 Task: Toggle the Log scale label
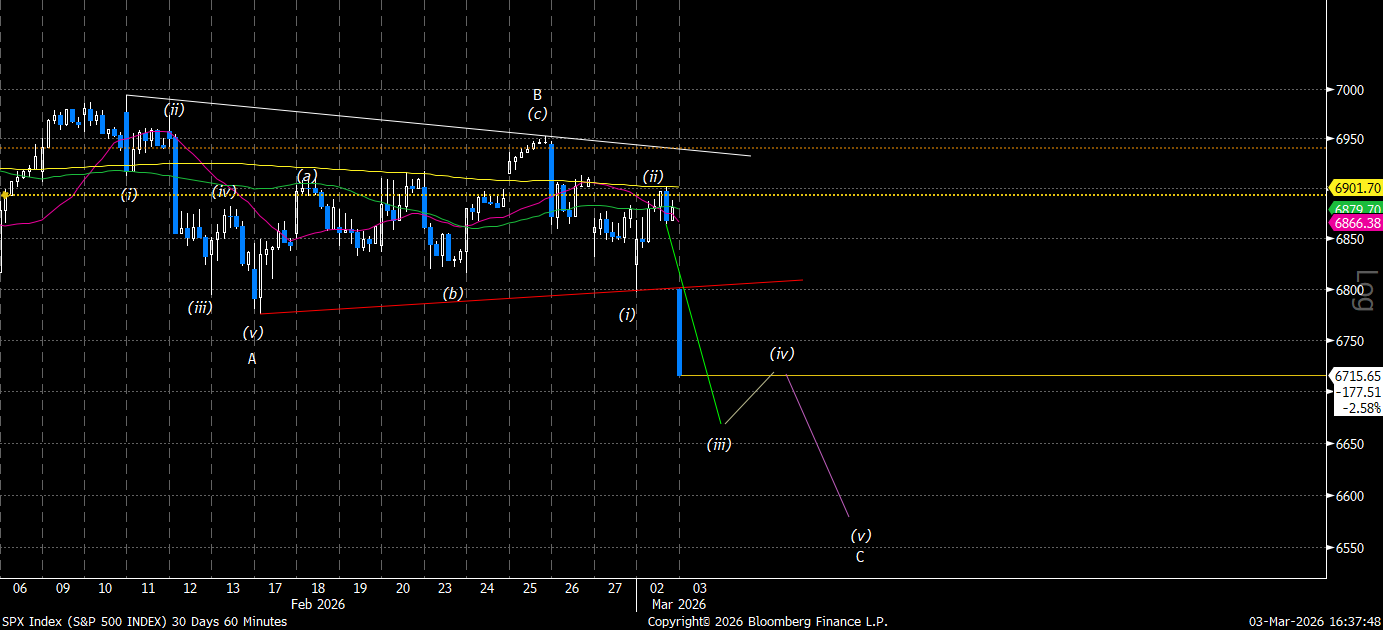[1366, 290]
